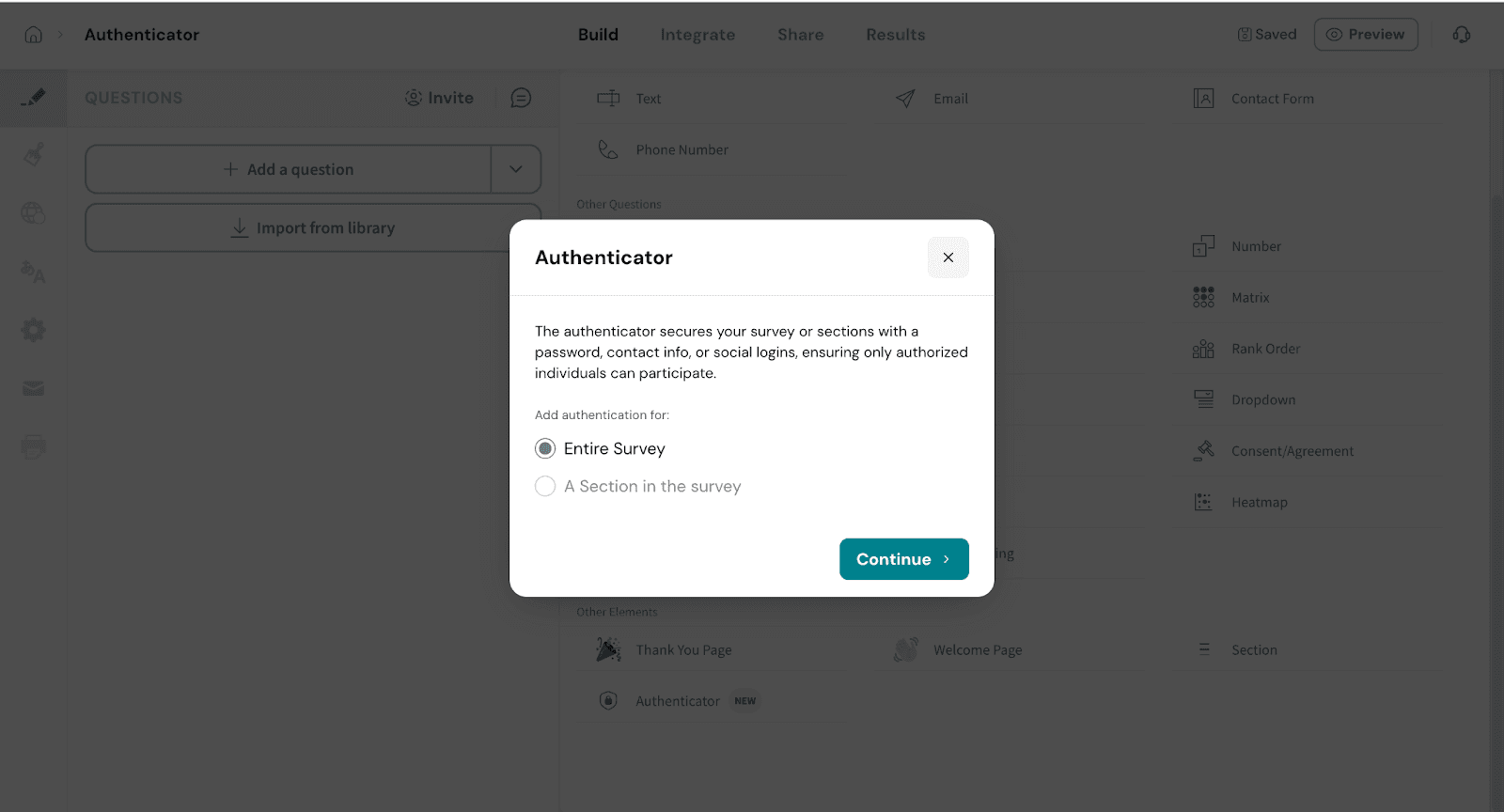Open the comments chat bubble icon
The image size is (1504, 812).
[x=521, y=98]
